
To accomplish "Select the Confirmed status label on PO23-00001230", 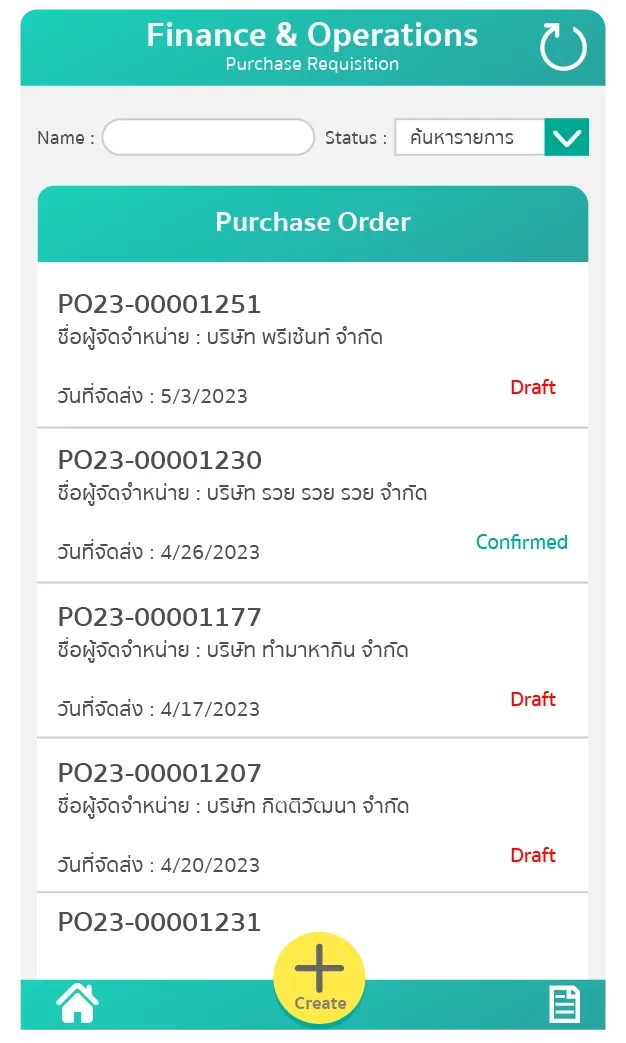I will tap(522, 542).
